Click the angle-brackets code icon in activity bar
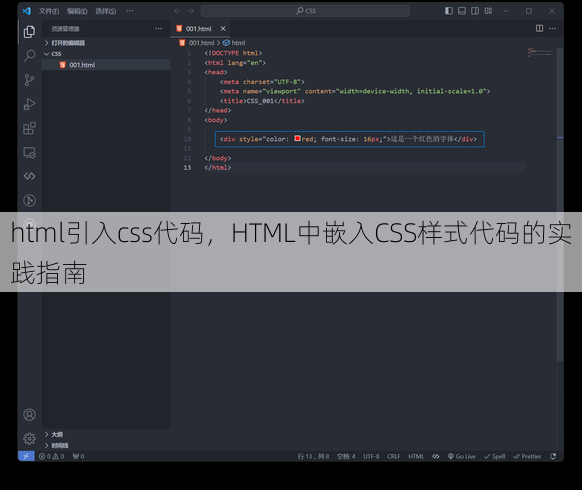The height and width of the screenshot is (490, 582). click(x=29, y=176)
